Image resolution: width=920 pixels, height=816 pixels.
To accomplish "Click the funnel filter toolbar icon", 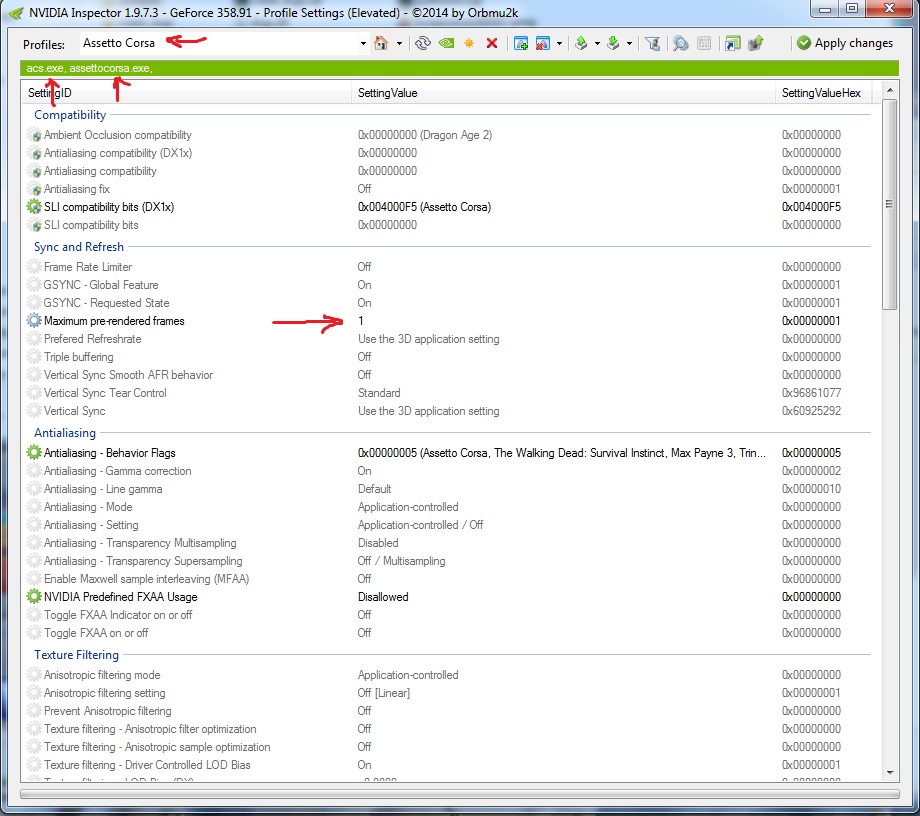I will tap(652, 43).
